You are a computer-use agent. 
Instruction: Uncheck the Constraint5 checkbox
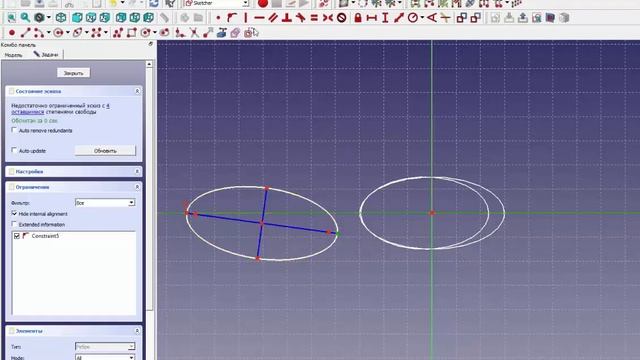(x=17, y=236)
